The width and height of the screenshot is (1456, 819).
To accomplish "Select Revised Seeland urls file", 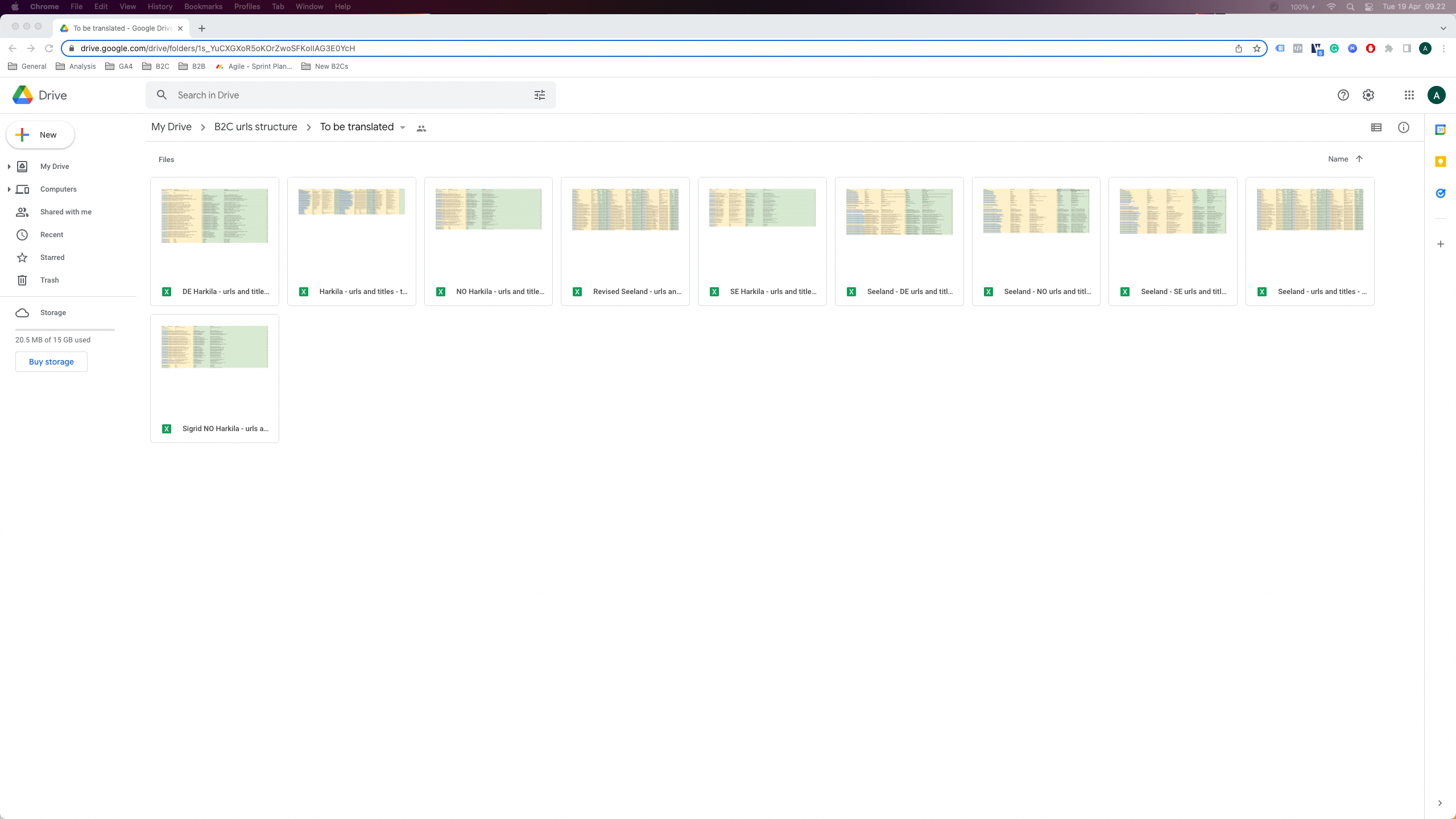I will click(x=625, y=241).
